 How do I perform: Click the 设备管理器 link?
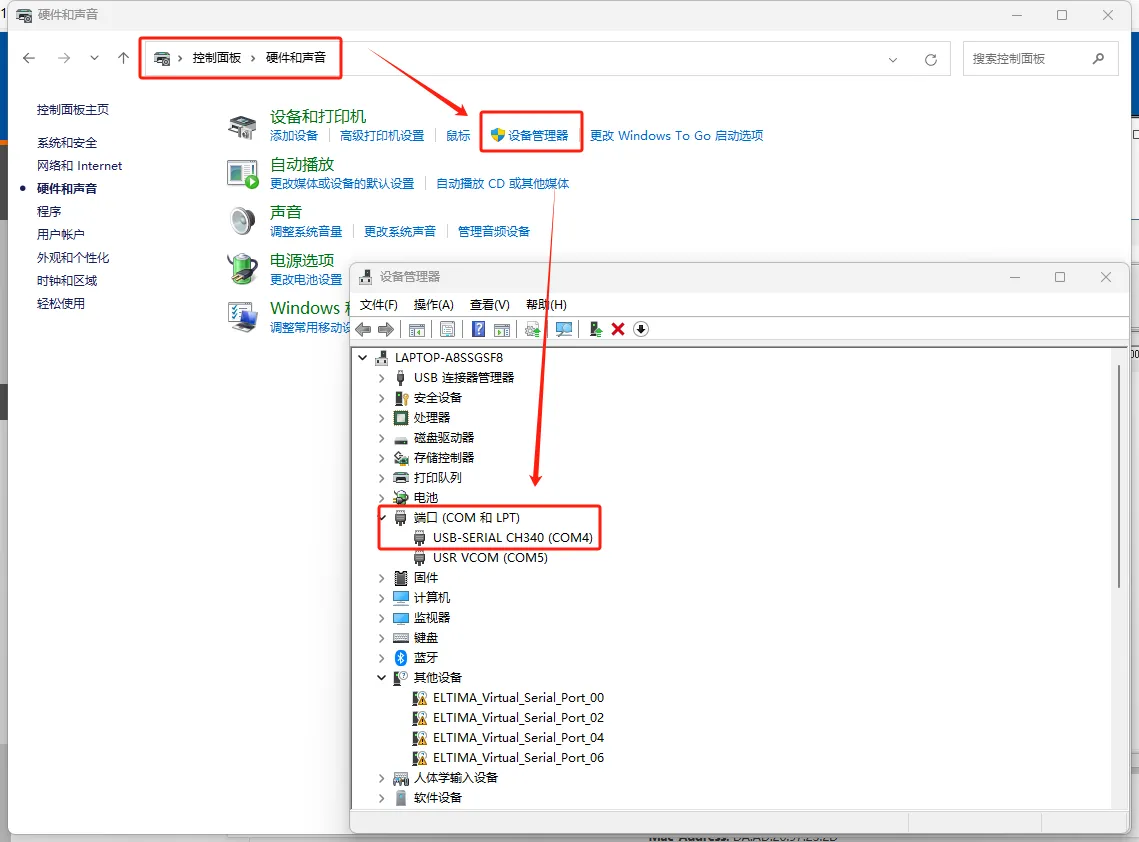(538, 136)
